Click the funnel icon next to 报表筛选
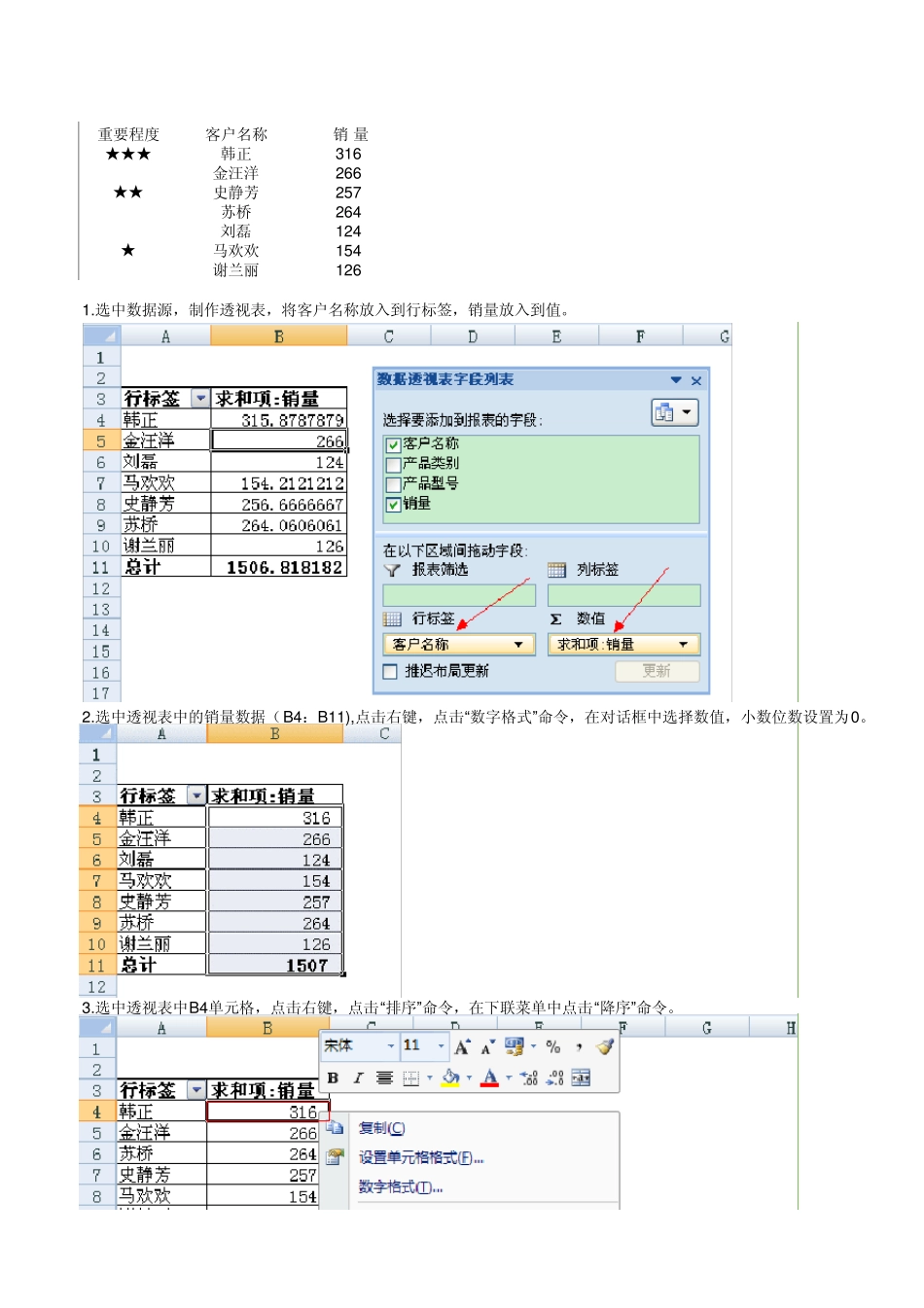This screenshot has height=1308, width=924. (392, 570)
